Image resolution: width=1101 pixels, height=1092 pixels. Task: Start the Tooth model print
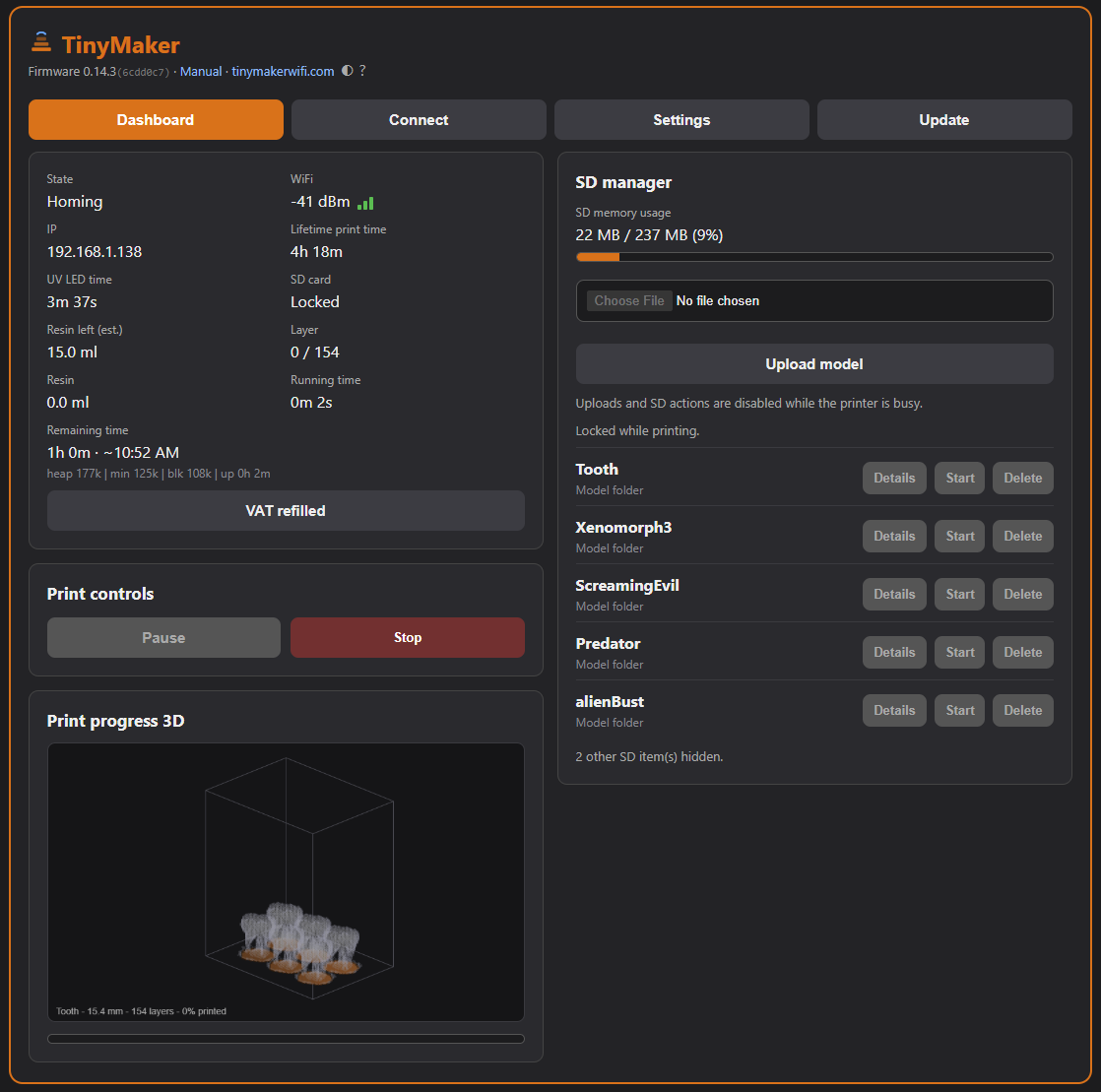[x=960, y=478]
